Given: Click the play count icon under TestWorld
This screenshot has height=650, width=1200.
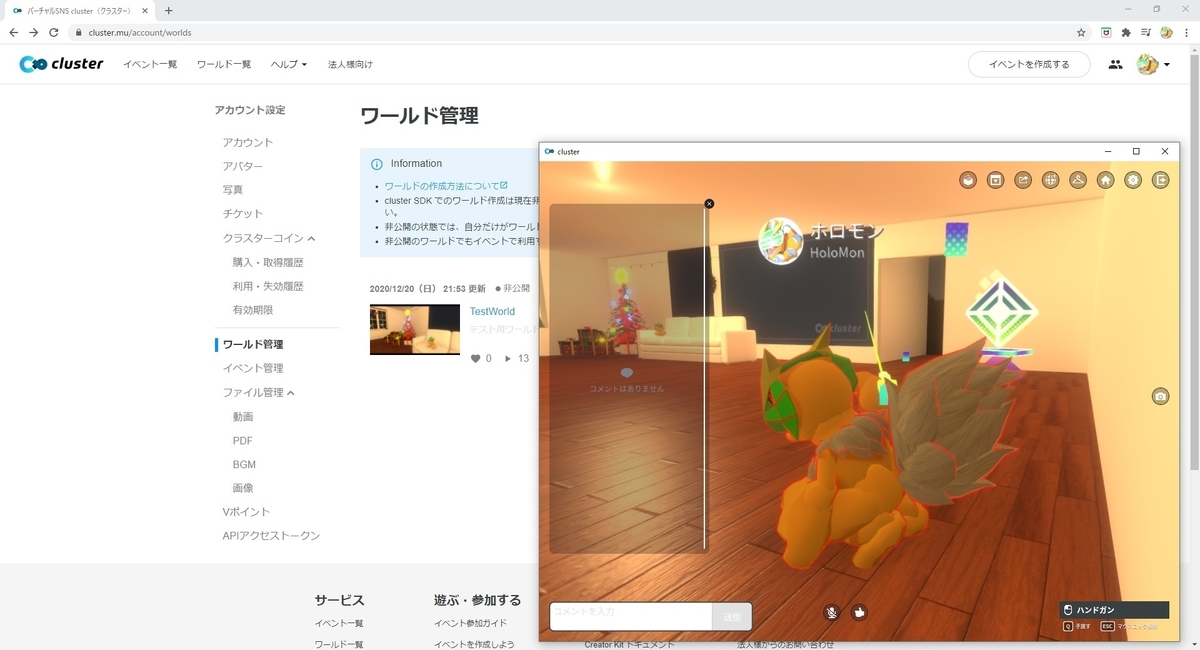Looking at the screenshot, I should click(x=508, y=358).
